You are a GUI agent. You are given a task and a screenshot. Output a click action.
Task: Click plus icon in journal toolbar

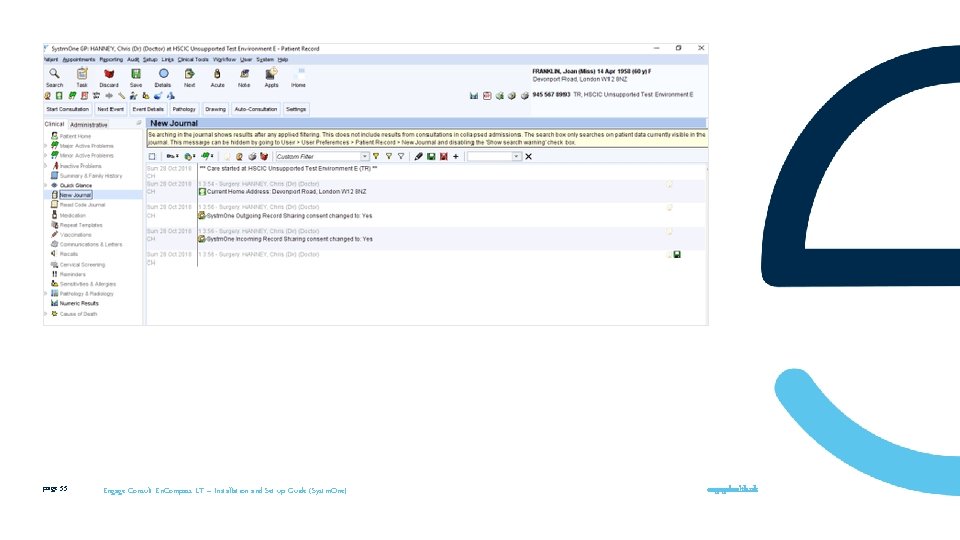[456, 157]
